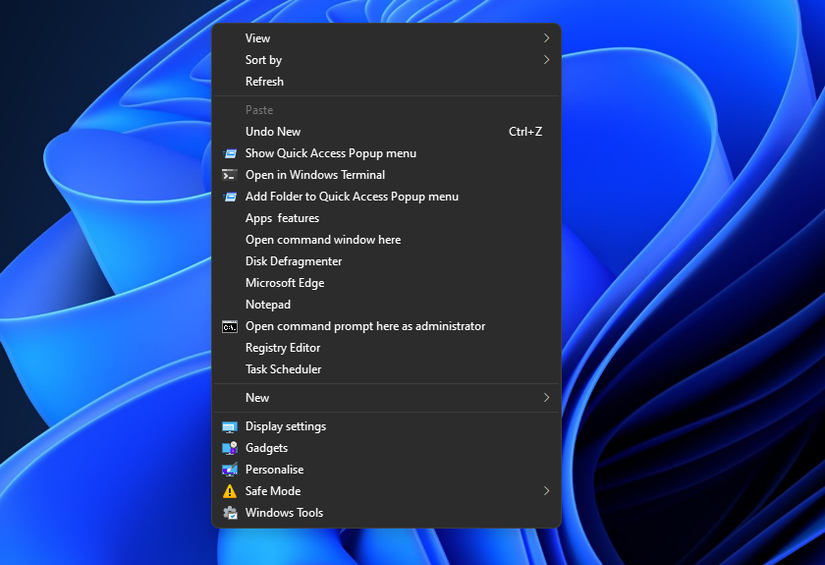Click the Windows Terminal icon
The height and width of the screenshot is (565, 825).
click(x=230, y=175)
